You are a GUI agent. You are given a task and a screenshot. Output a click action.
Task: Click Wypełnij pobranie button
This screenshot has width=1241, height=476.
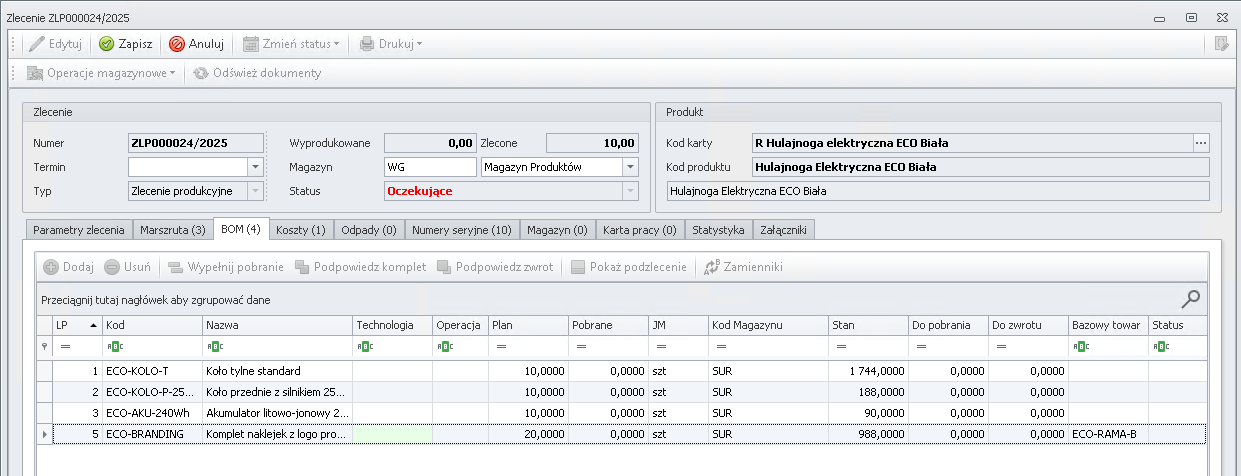[226, 267]
